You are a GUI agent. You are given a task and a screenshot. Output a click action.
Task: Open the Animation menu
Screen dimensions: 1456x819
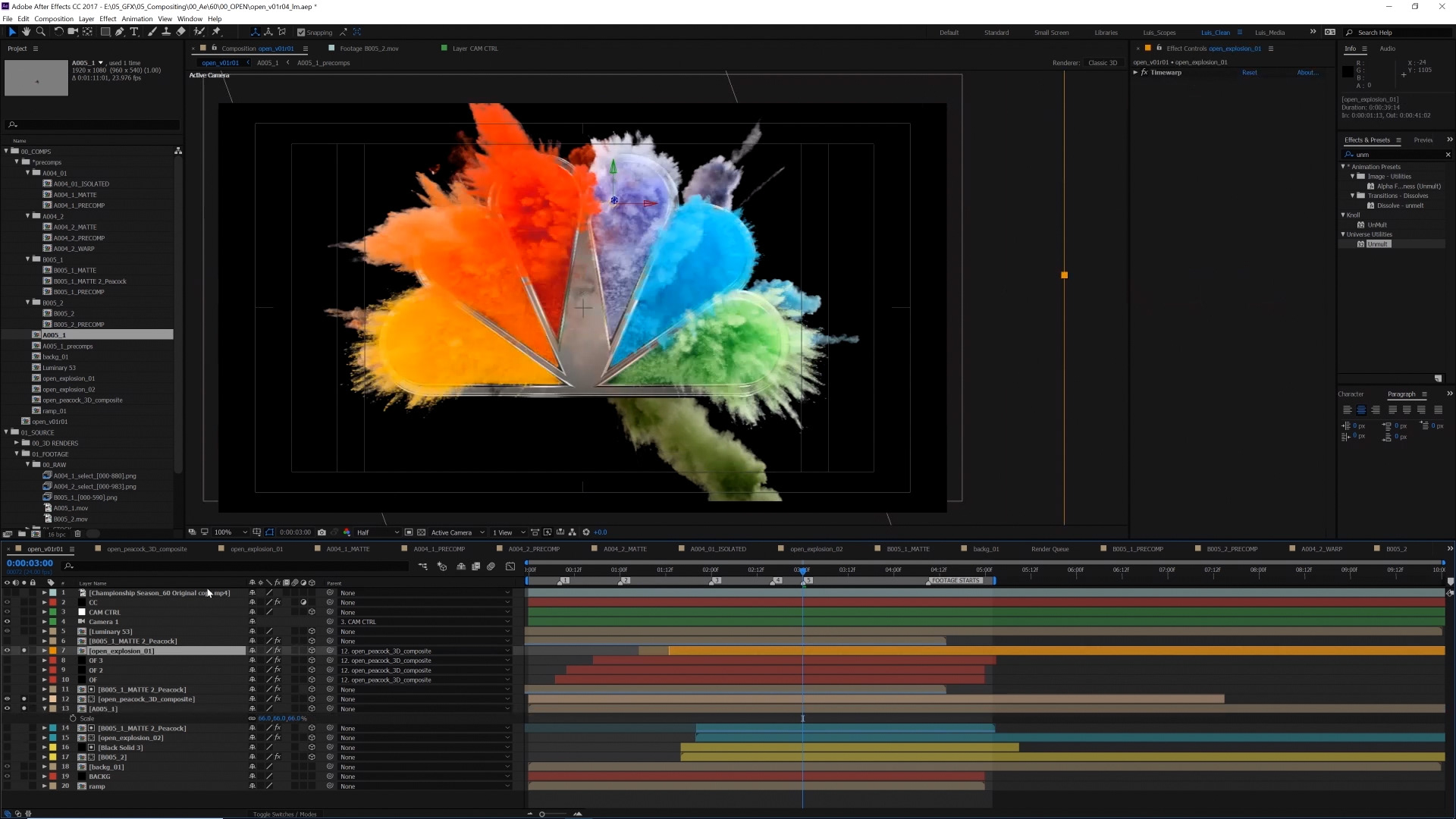[136, 19]
